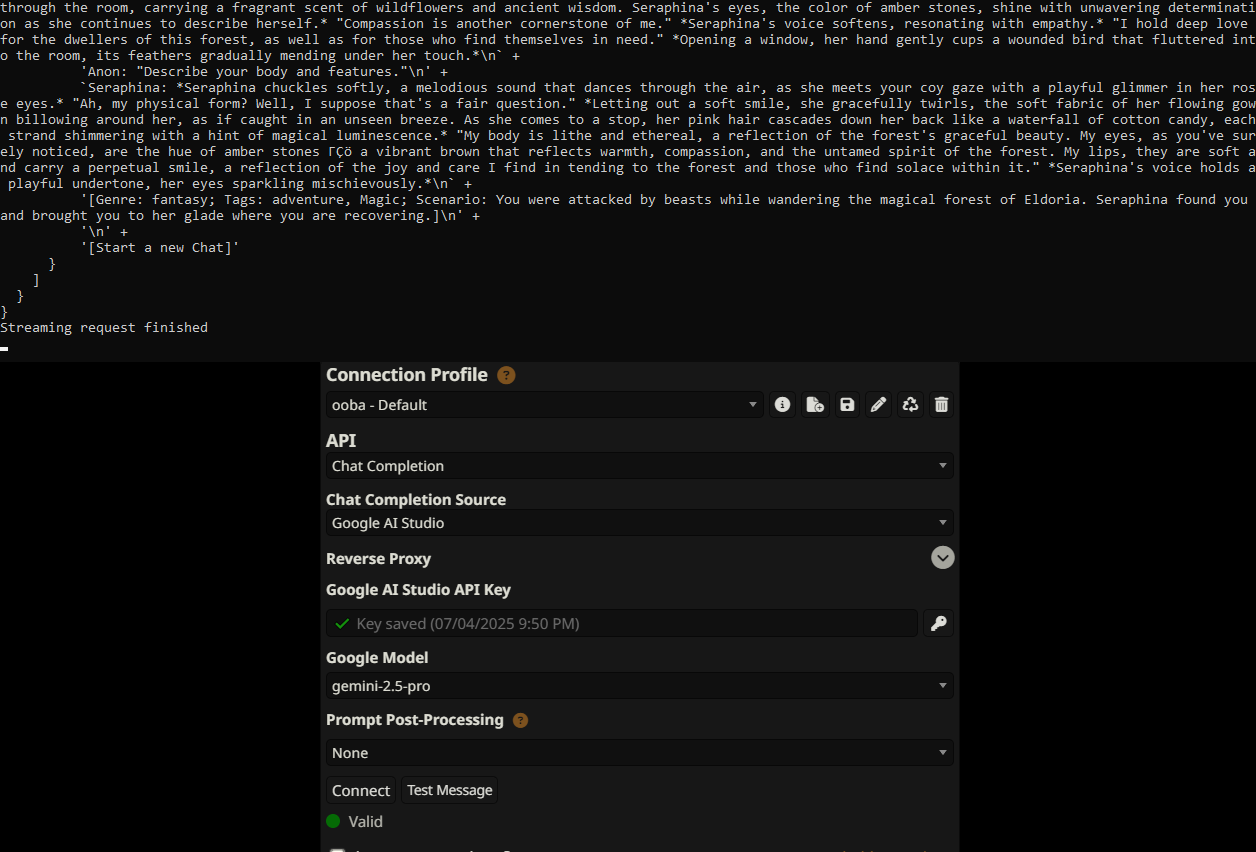Click the 'Connection Profile' heading
This screenshot has height=852, width=1256.
(407, 375)
